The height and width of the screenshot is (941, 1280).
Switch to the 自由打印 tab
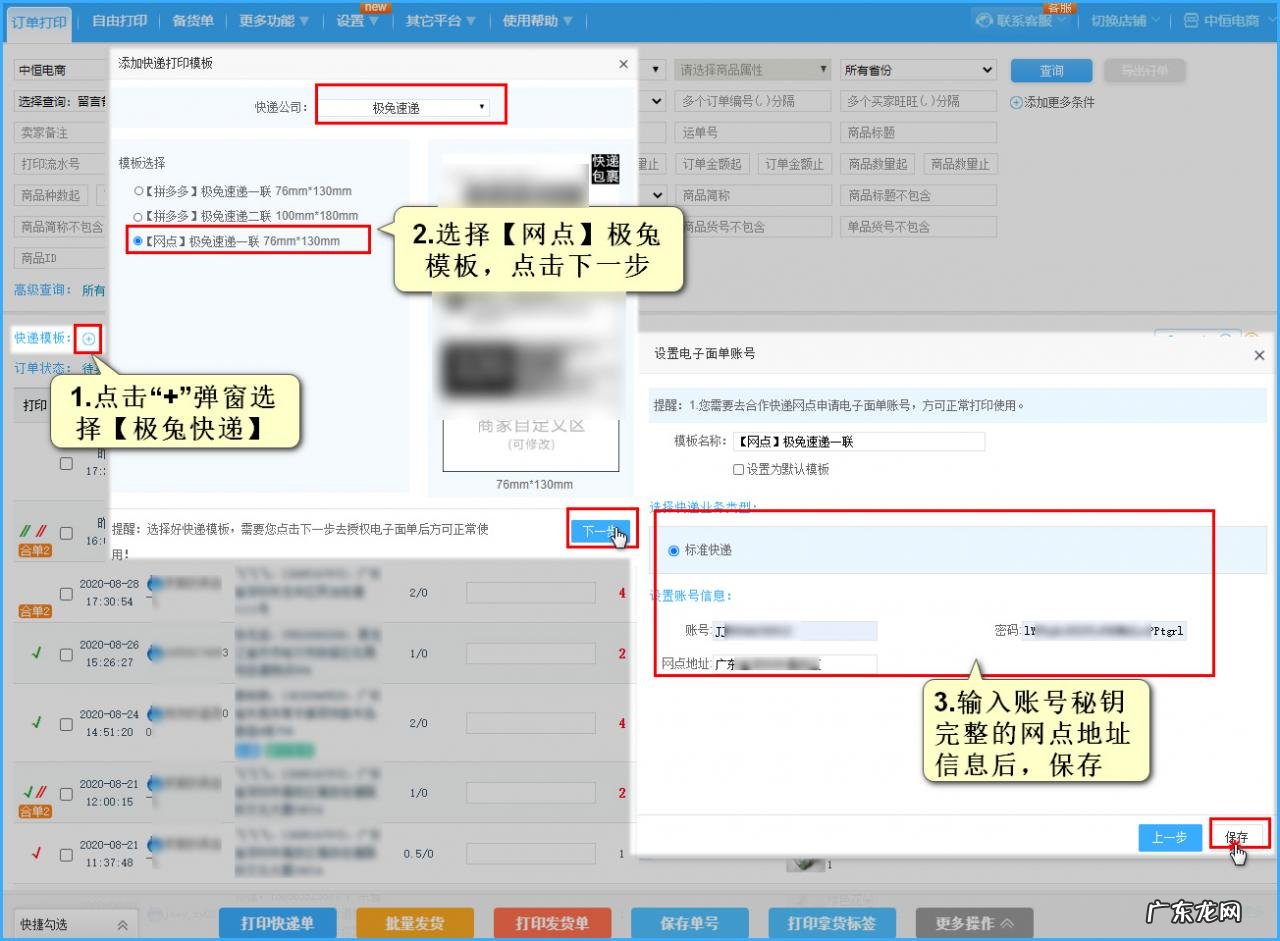pos(118,19)
